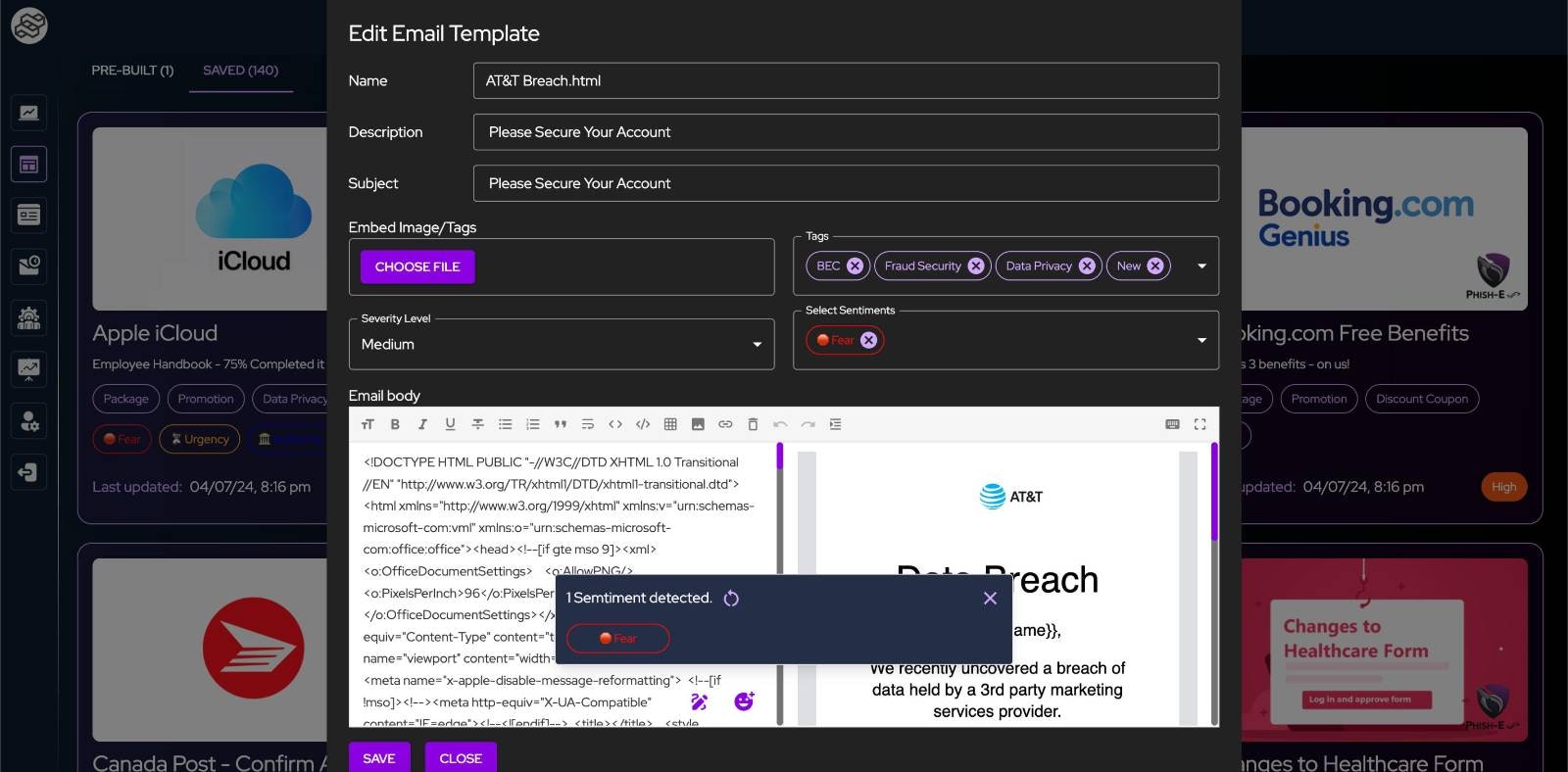Open the templates layout sidebar icon
This screenshot has width=1568, height=772.
pyautogui.click(x=29, y=165)
